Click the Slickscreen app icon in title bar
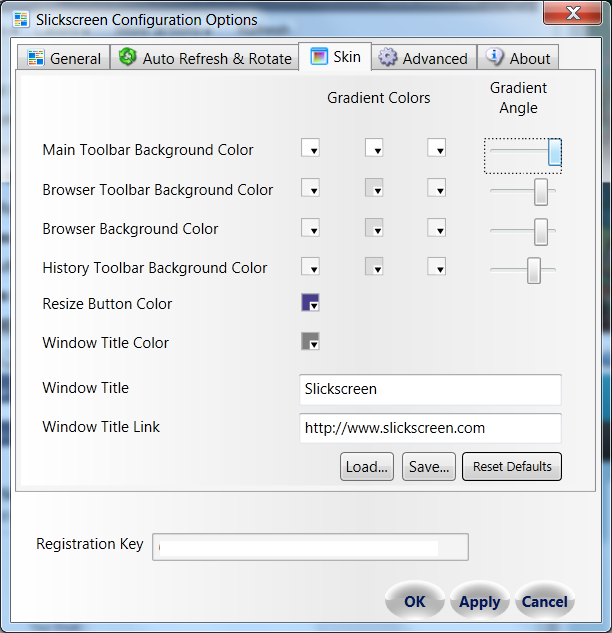The image size is (612, 633). (21, 19)
